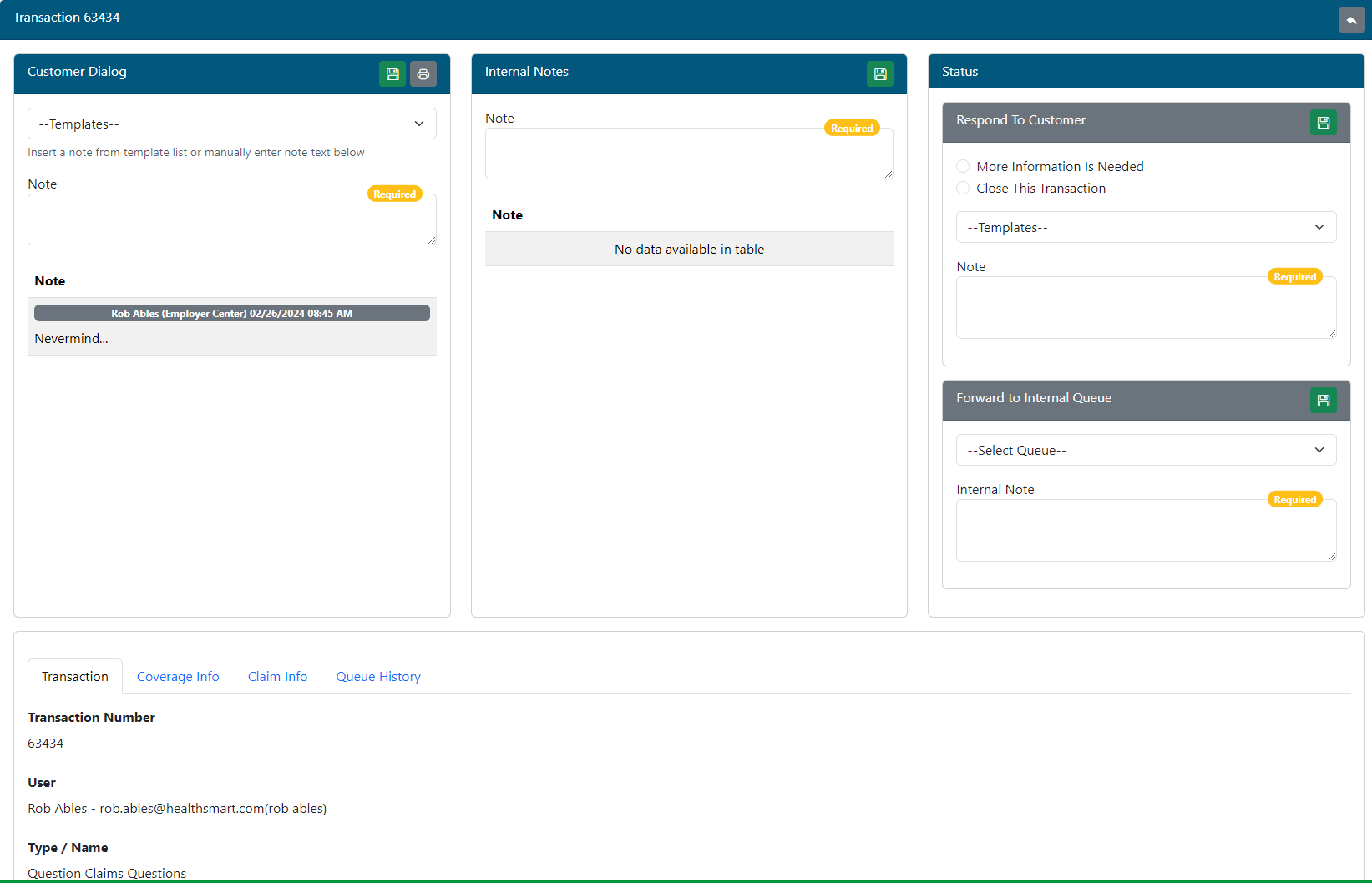
Task: Click the back arrow icon in Transaction header
Action: pos(1351,19)
